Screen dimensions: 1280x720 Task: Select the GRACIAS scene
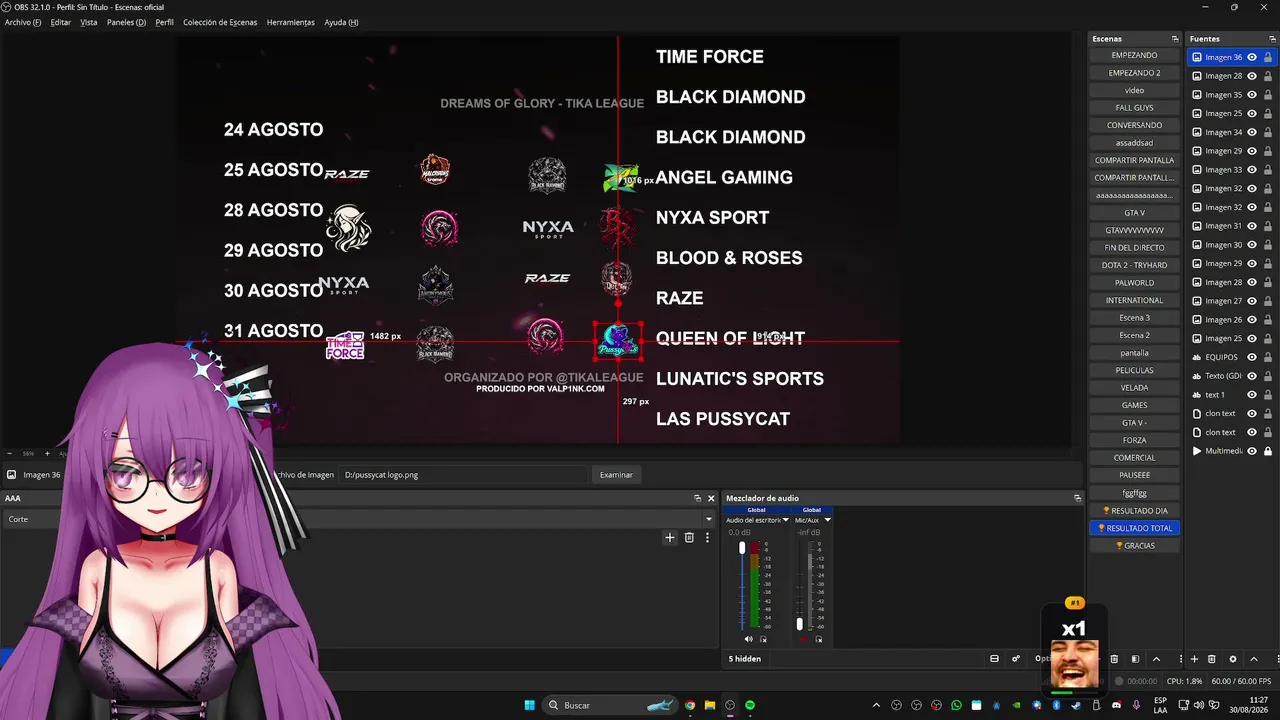[x=1134, y=545]
